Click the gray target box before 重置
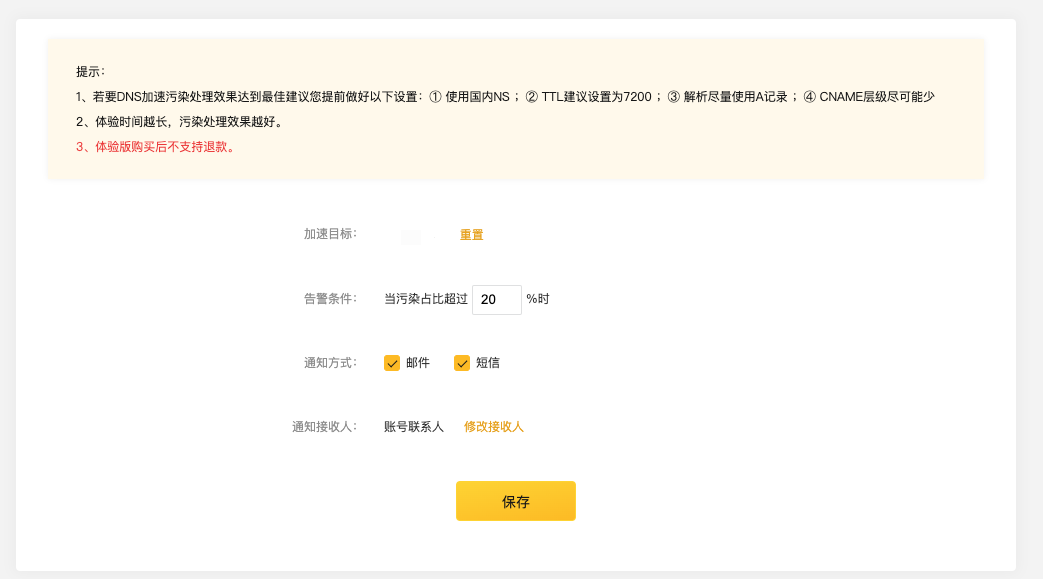The image size is (1043, 579). 410,237
